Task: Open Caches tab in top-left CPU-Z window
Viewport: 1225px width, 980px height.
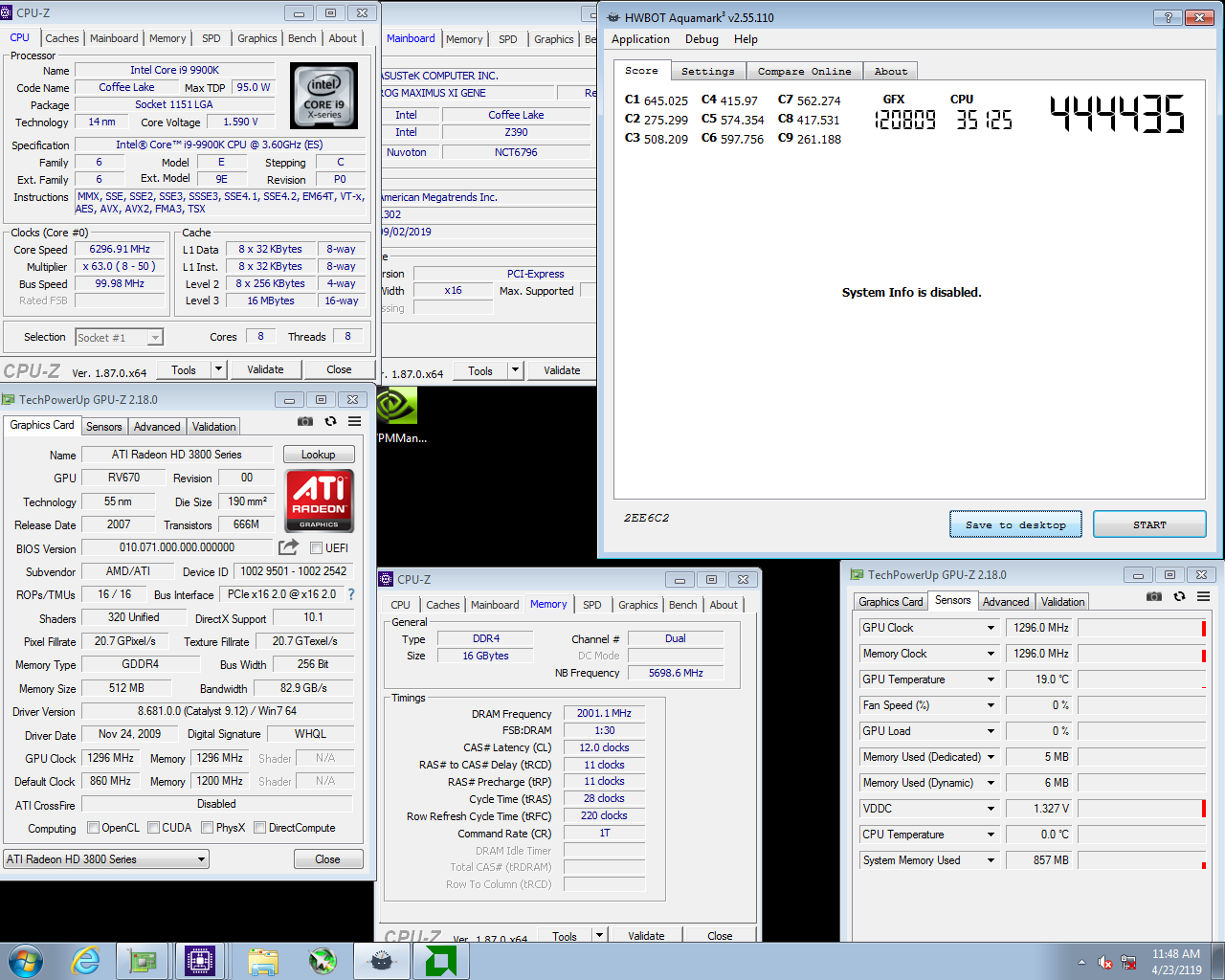Action: coord(62,38)
